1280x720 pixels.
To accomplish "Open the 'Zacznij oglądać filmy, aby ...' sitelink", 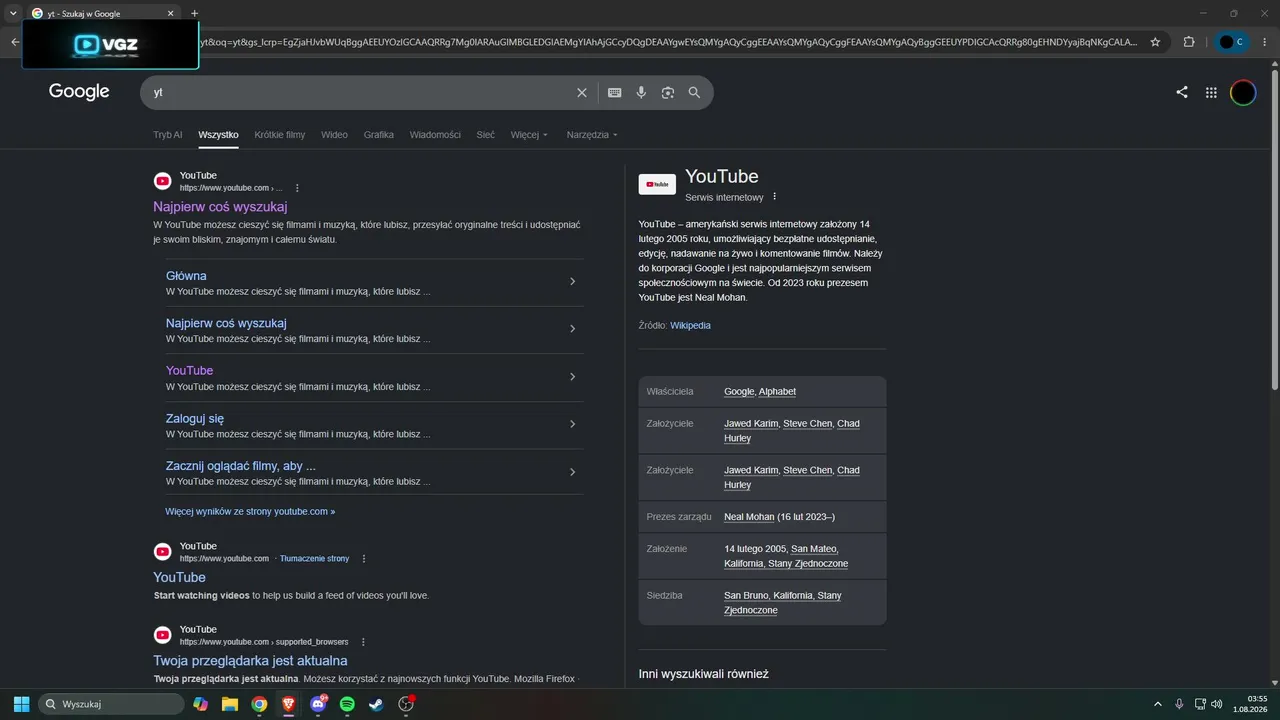I will click(241, 466).
